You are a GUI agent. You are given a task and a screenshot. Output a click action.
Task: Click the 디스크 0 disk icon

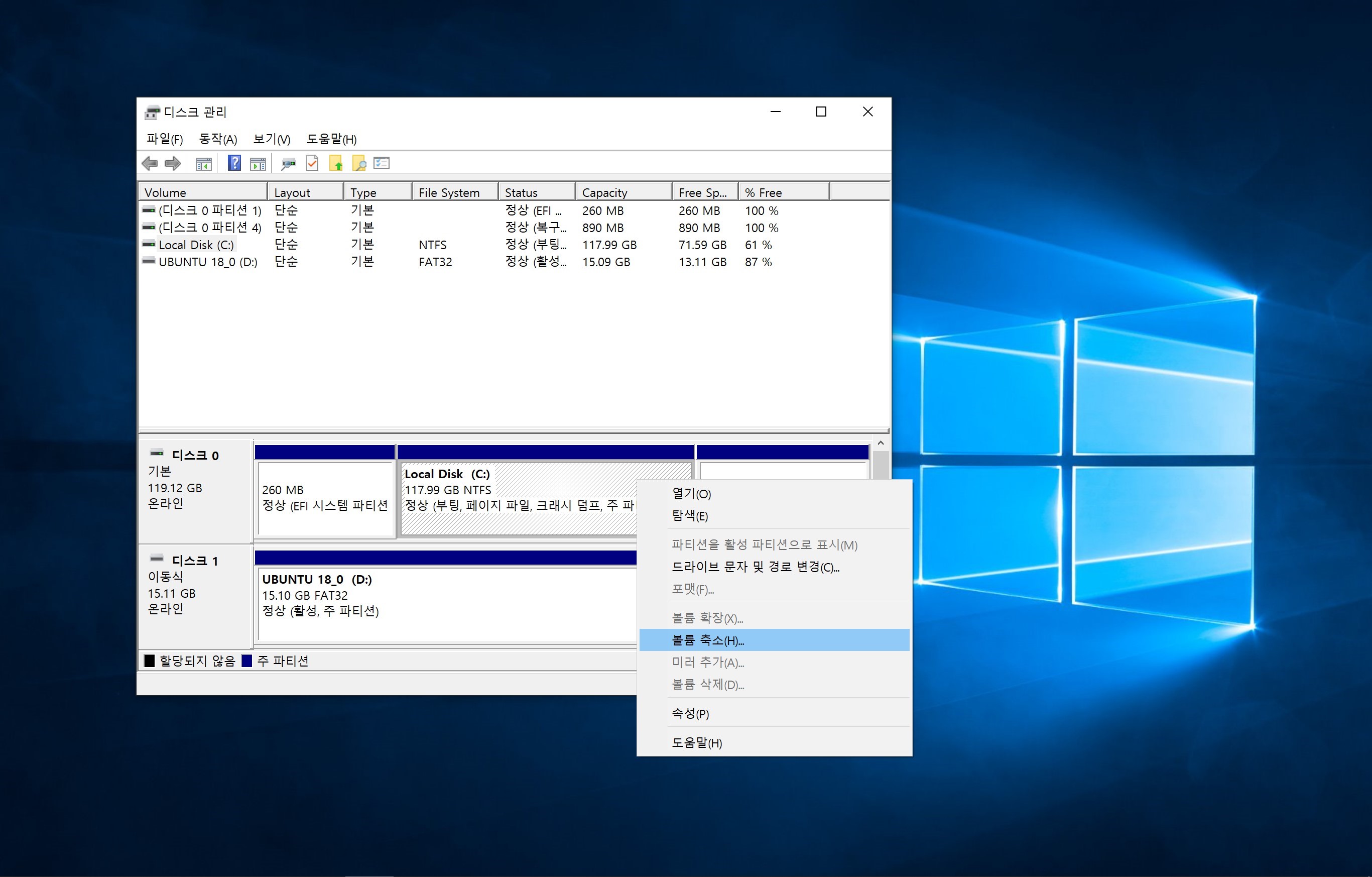157,454
